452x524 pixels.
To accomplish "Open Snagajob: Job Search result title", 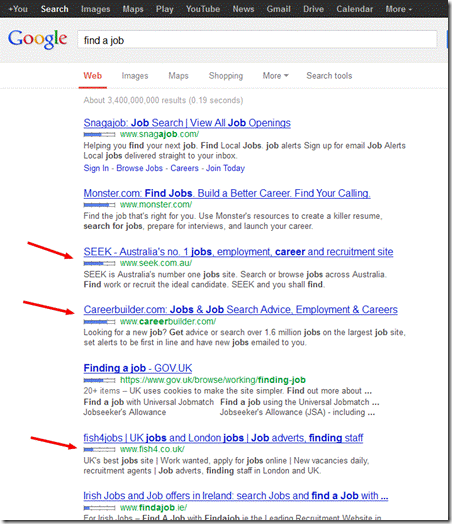I will pos(187,123).
